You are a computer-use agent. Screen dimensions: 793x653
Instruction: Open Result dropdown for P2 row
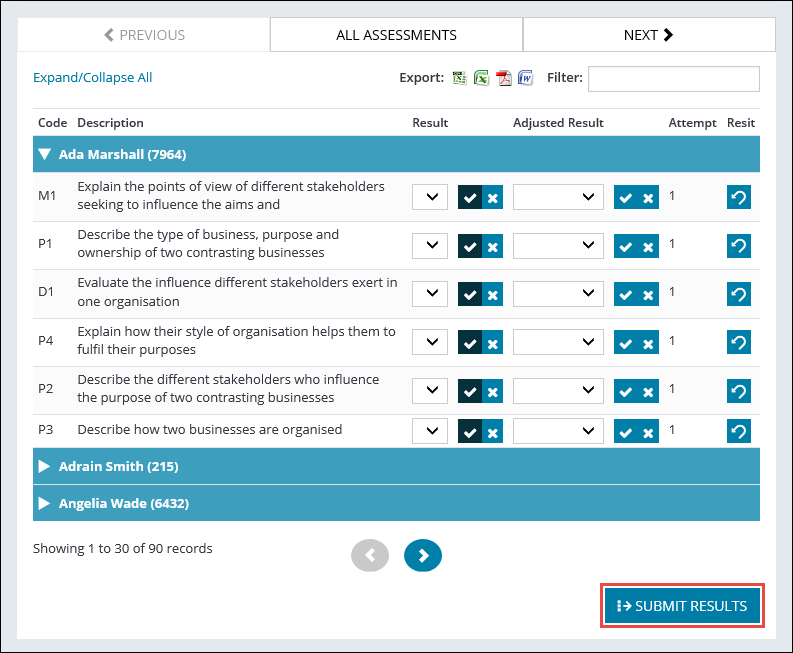coord(430,391)
